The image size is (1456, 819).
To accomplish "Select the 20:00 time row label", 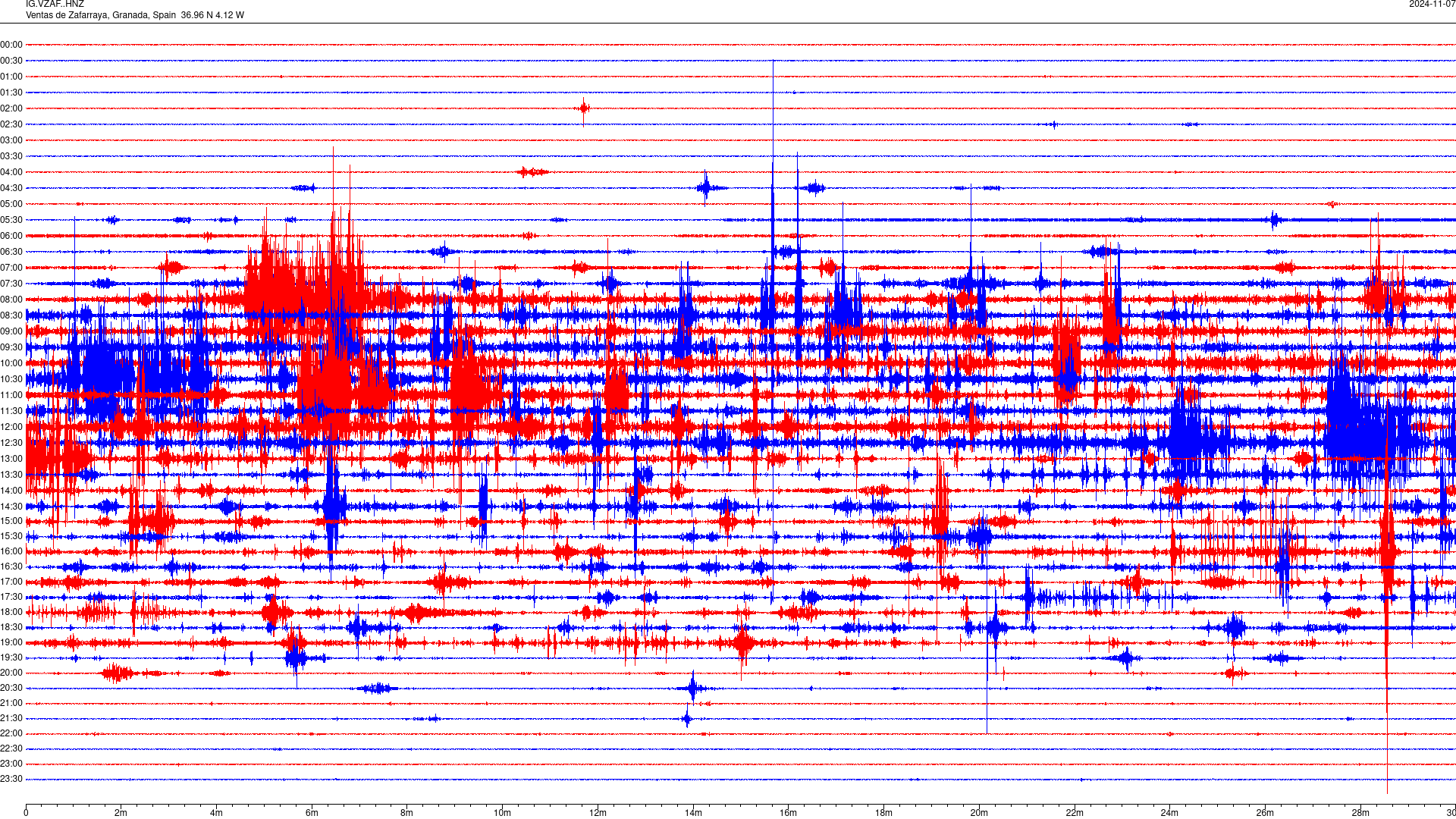I will (x=11, y=673).
